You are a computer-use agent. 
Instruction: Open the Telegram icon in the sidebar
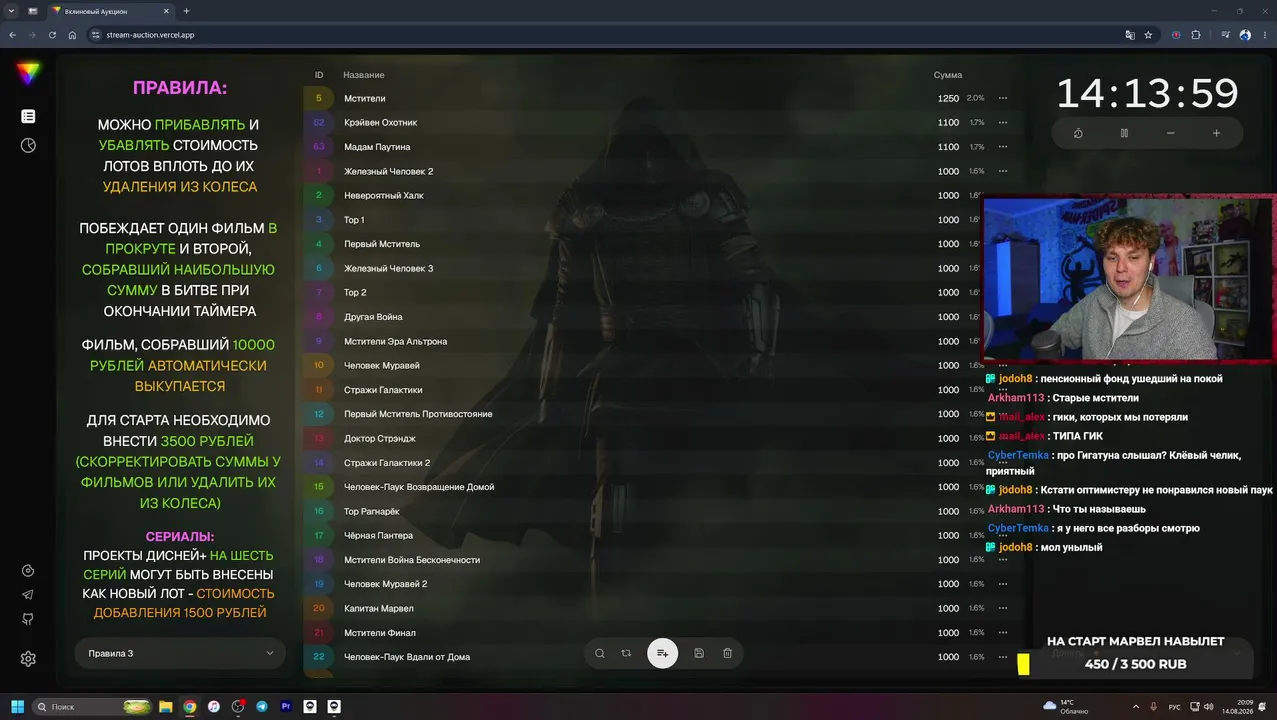pyautogui.click(x=28, y=595)
